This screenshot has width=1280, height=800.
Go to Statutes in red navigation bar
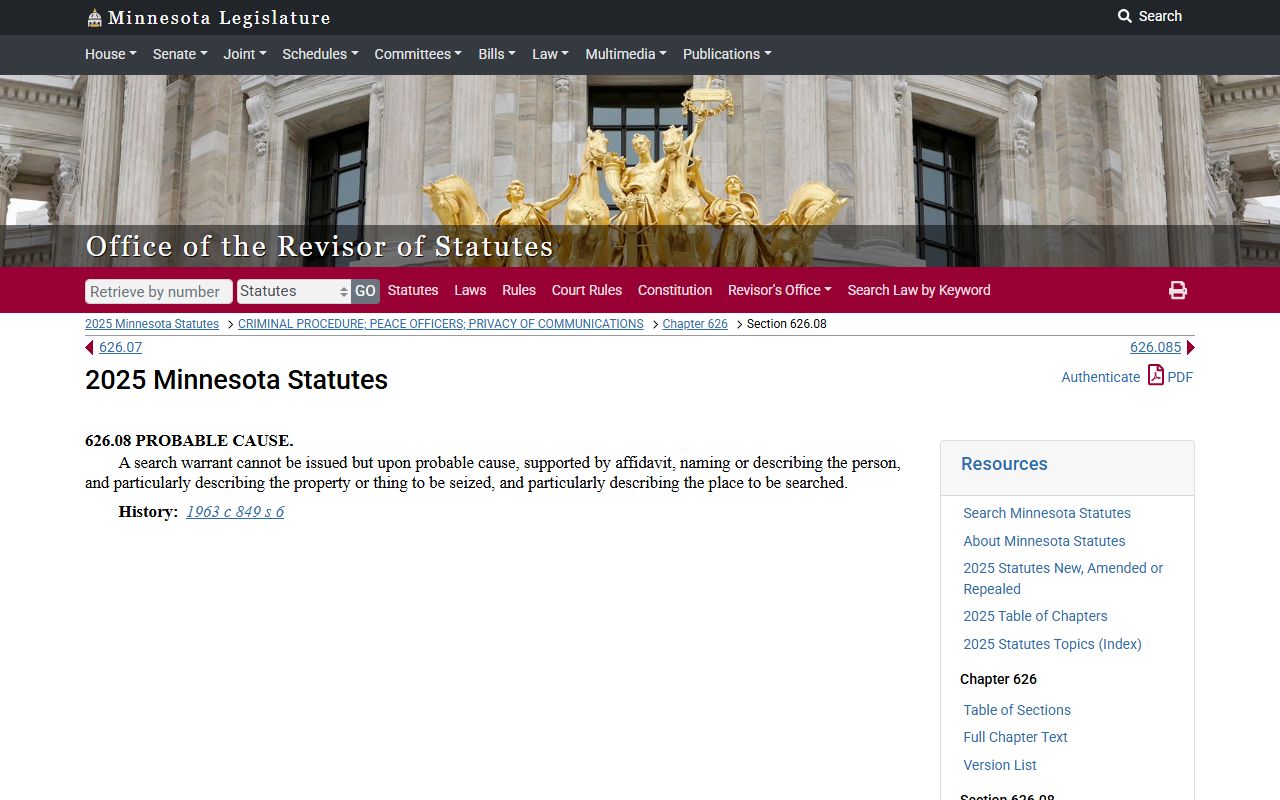pos(413,290)
